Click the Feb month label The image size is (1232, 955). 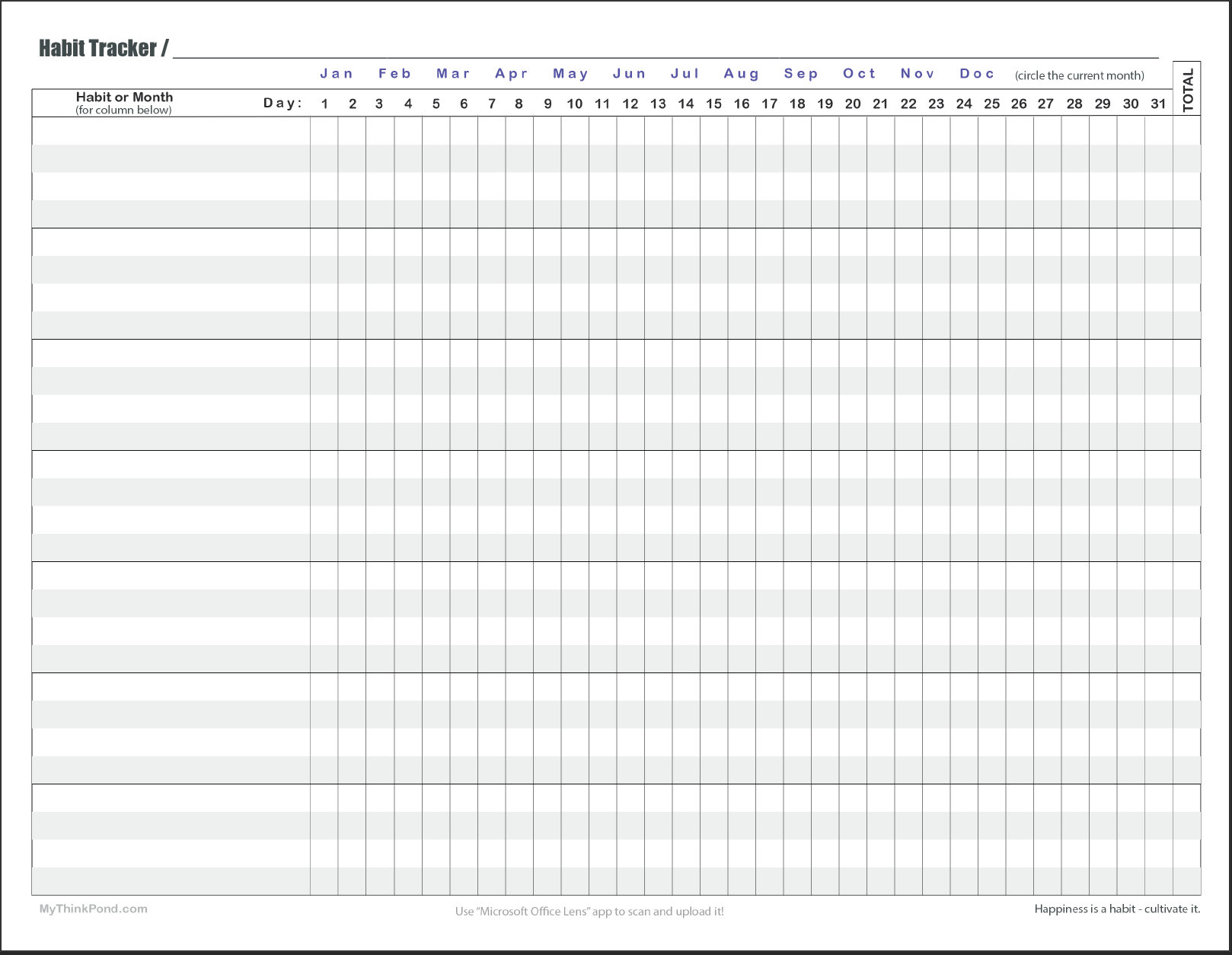pos(395,74)
